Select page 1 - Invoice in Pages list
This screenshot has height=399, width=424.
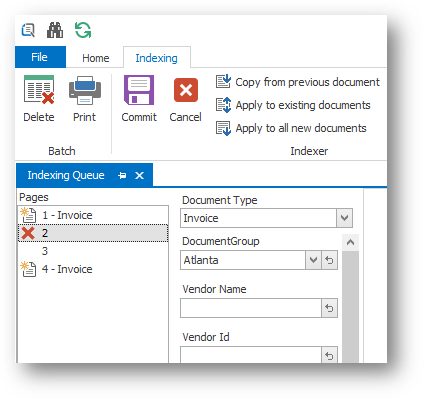click(x=93, y=215)
